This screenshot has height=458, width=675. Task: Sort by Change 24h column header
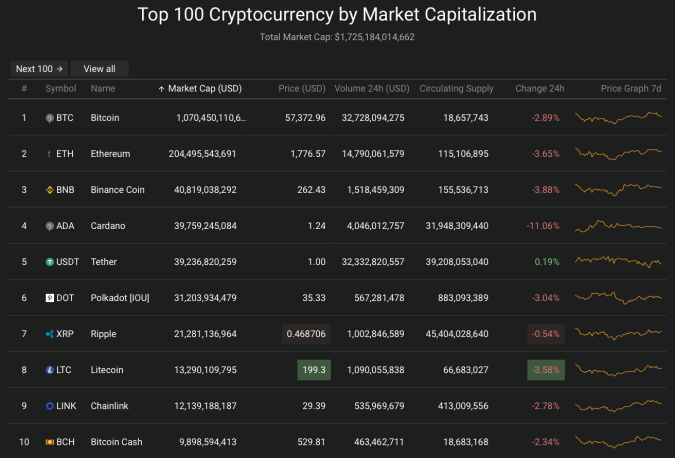[x=540, y=89]
